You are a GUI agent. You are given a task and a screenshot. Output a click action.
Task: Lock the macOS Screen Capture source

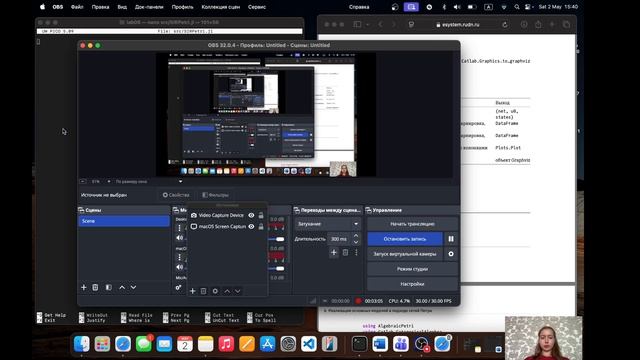point(261,226)
